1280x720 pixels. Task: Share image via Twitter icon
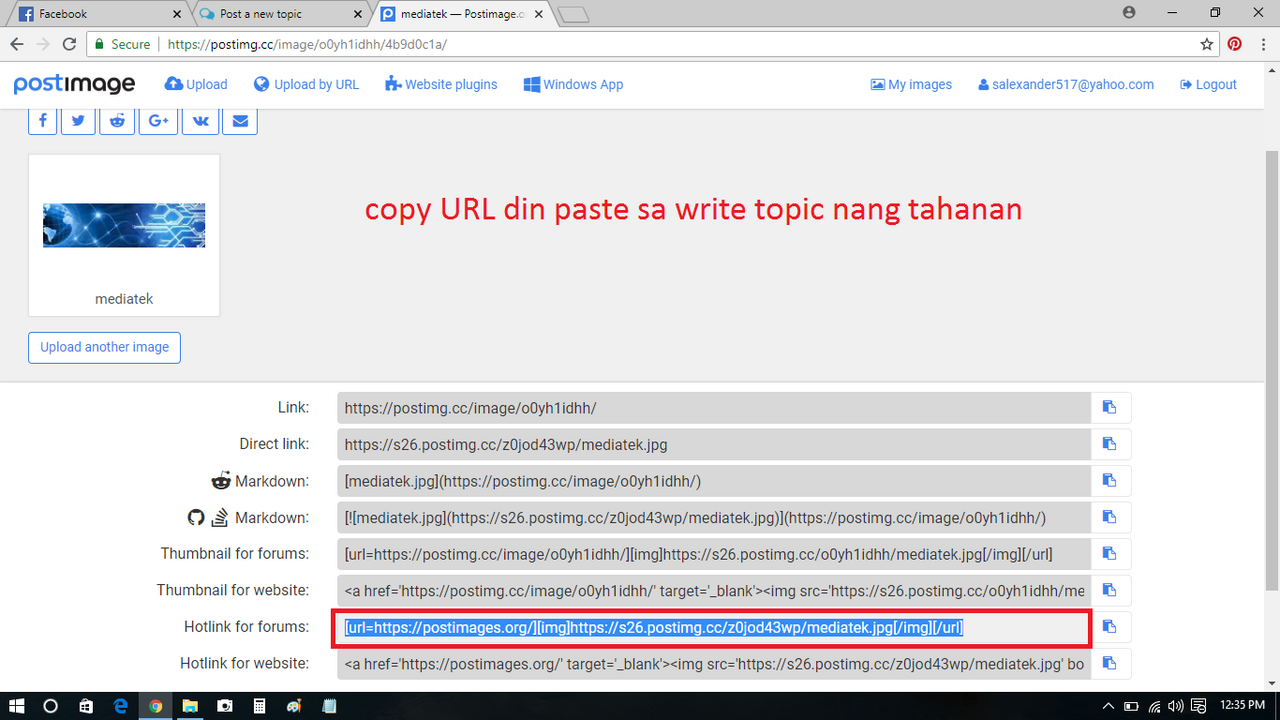[x=78, y=121]
